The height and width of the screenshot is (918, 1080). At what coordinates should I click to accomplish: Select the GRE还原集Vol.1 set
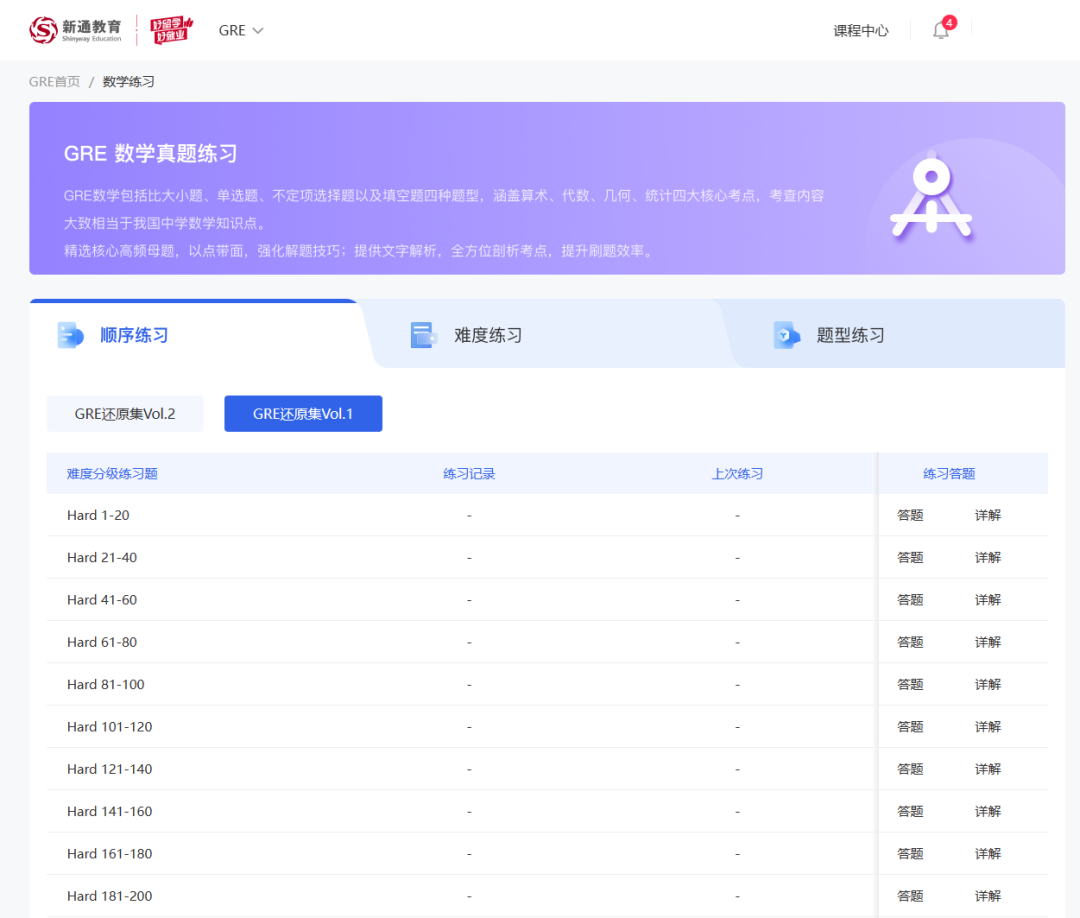[303, 414]
